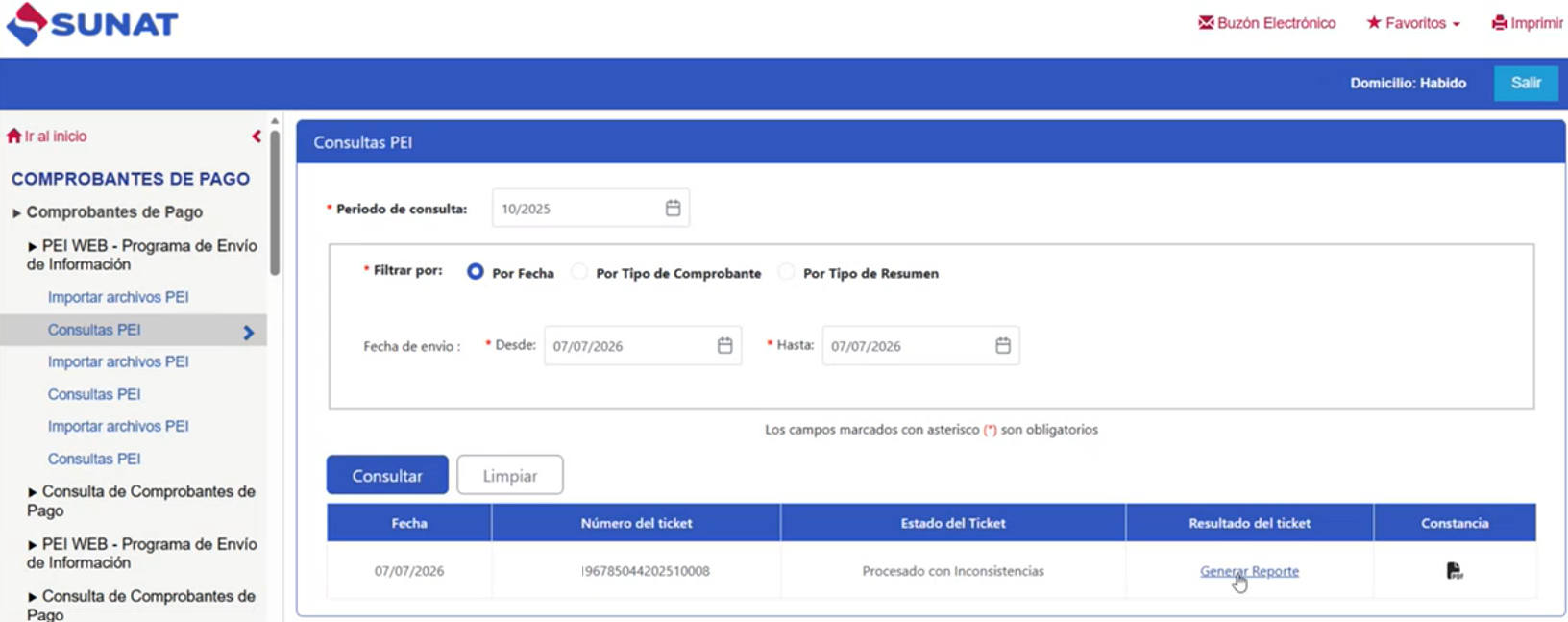Open the Favoritos dropdown arrow

(1457, 24)
